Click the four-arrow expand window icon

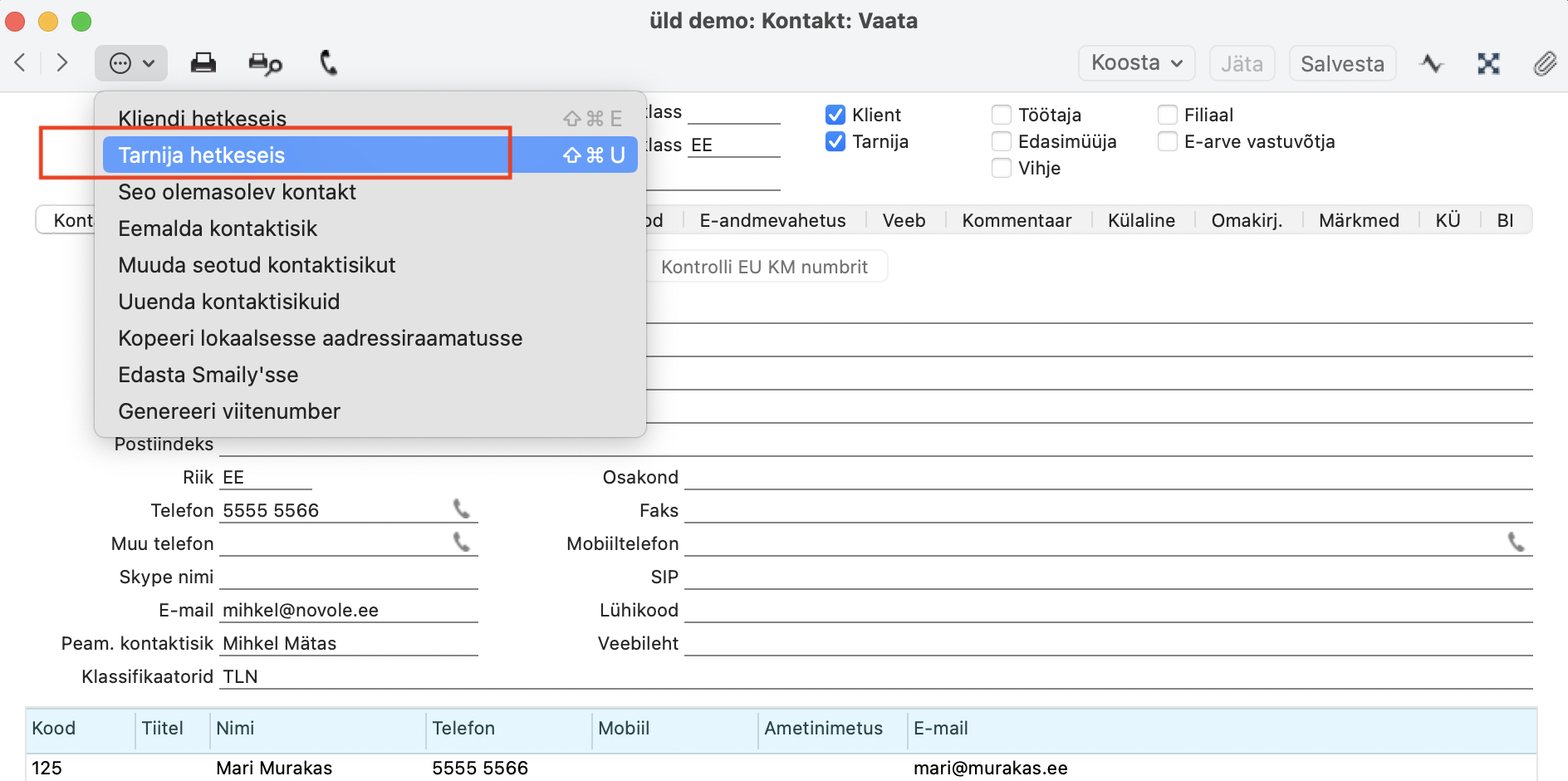click(x=1488, y=63)
